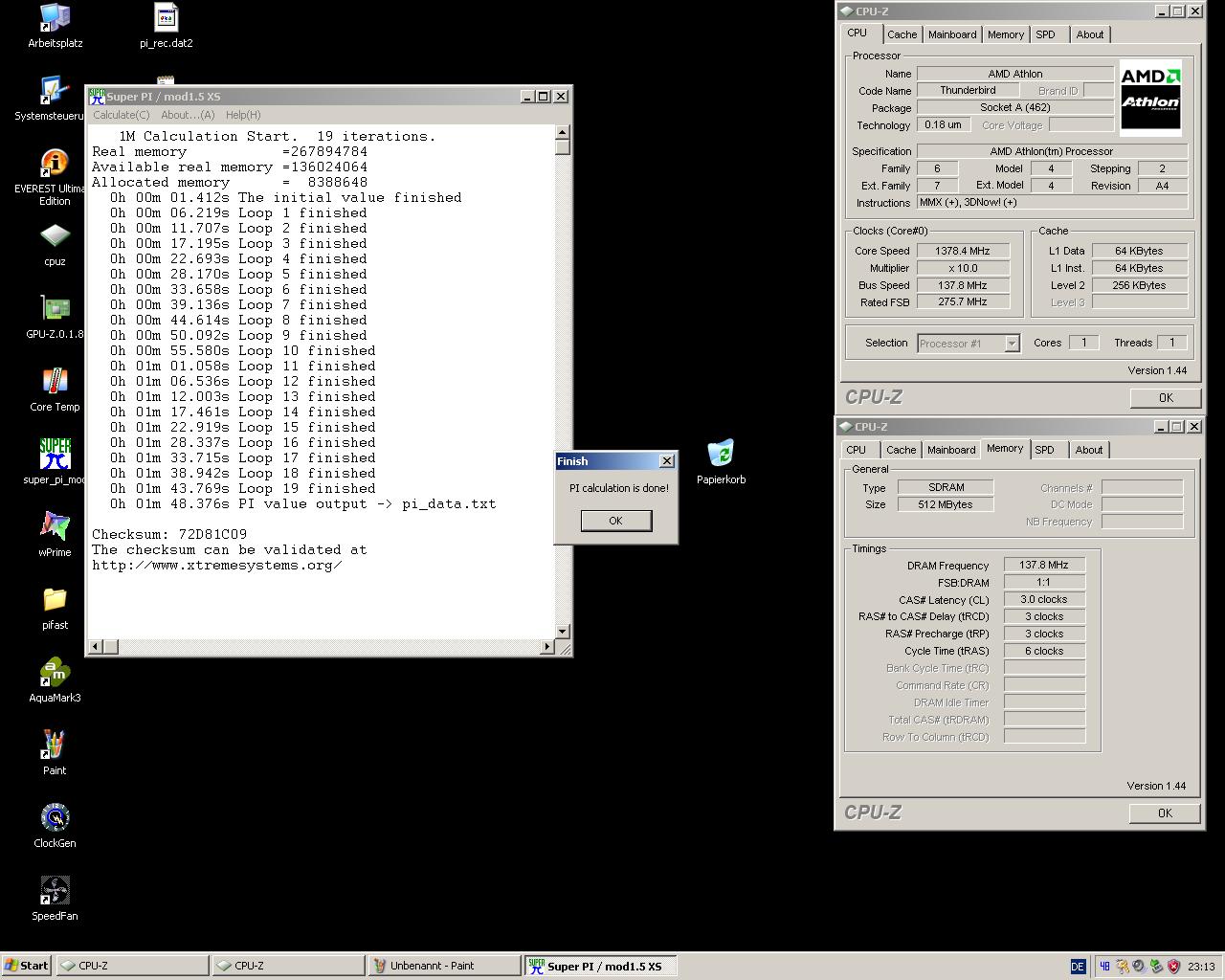This screenshot has width=1225, height=980.
Task: Click the Core Speed 1378.4 MHz field
Action: coord(964,251)
